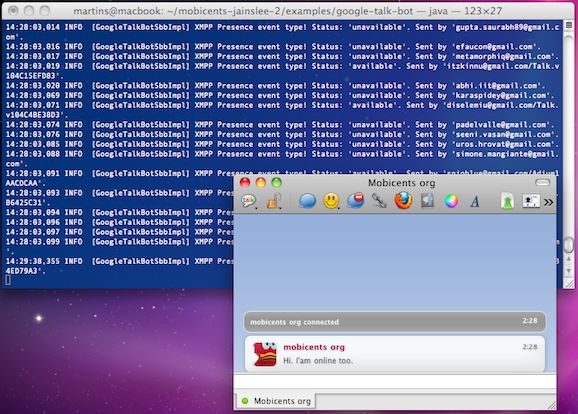Click the contact card icon in toolbar
The height and width of the screenshot is (414, 578).
point(531,201)
